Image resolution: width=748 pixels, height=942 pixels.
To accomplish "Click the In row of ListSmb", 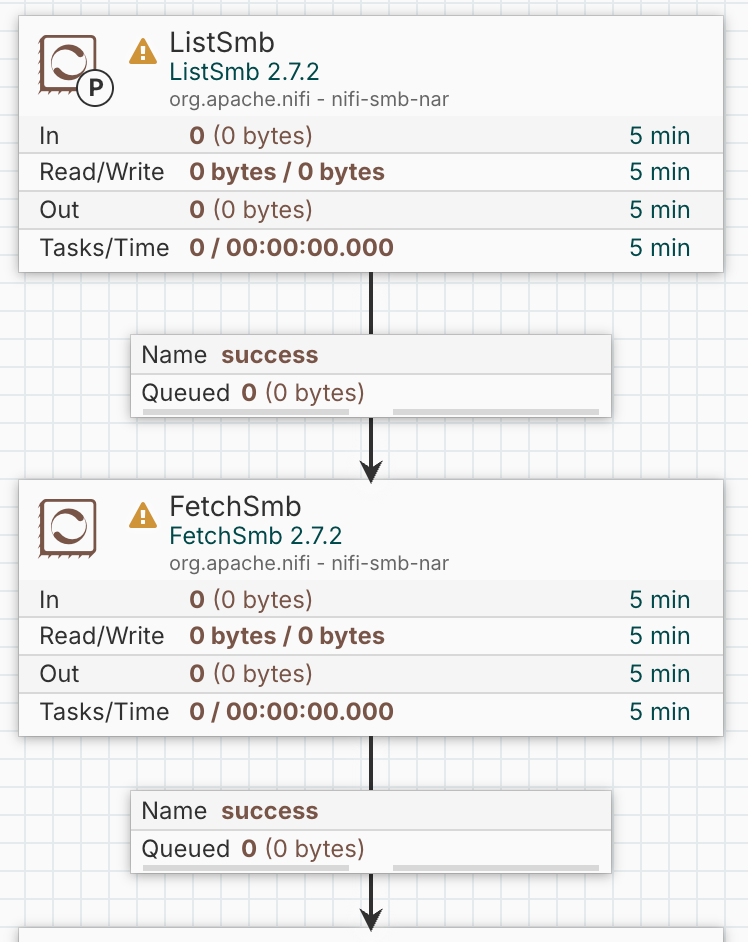I will [371, 135].
